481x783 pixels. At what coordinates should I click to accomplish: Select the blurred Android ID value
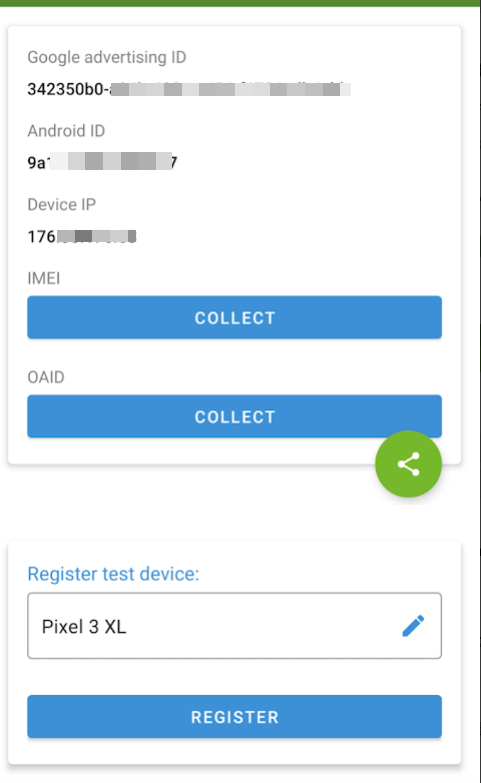pos(102,162)
